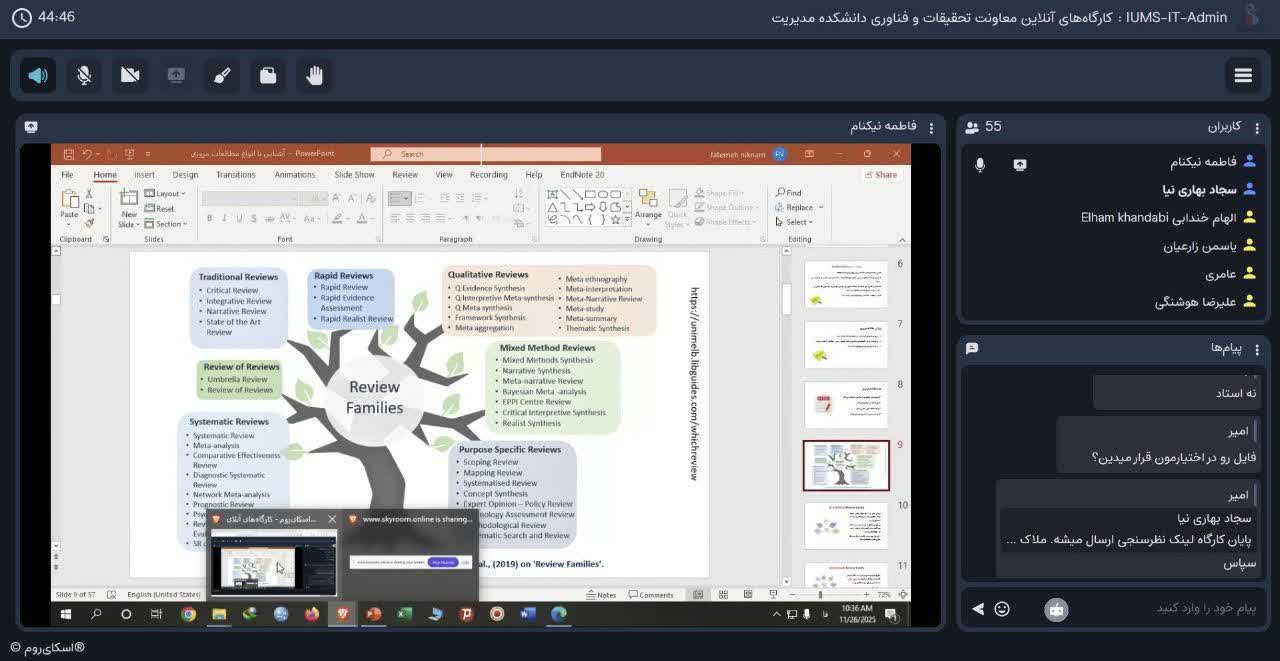Click the chat bot icon

[x=1056, y=608]
